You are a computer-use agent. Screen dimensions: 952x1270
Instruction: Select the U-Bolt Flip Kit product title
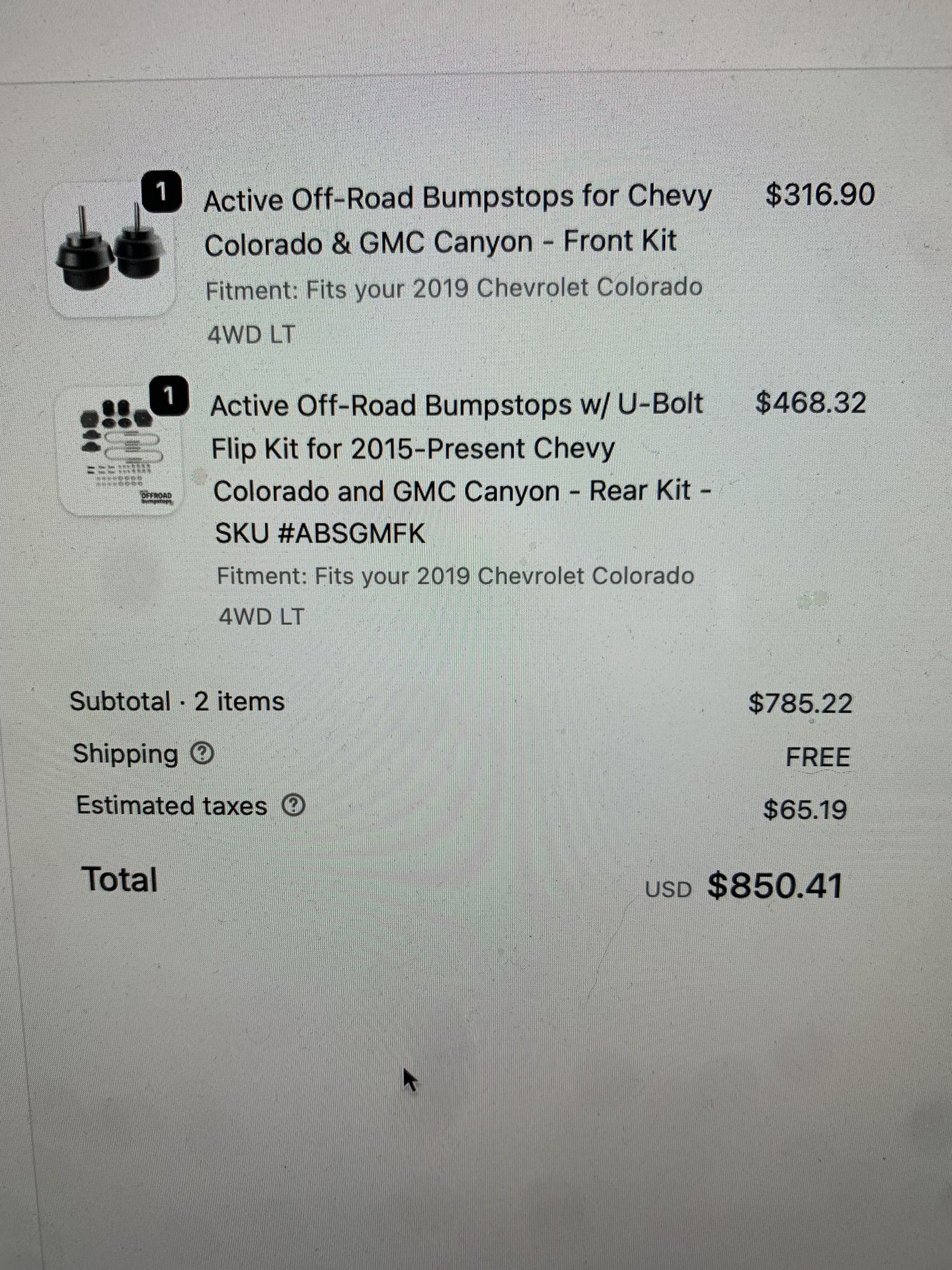461,469
